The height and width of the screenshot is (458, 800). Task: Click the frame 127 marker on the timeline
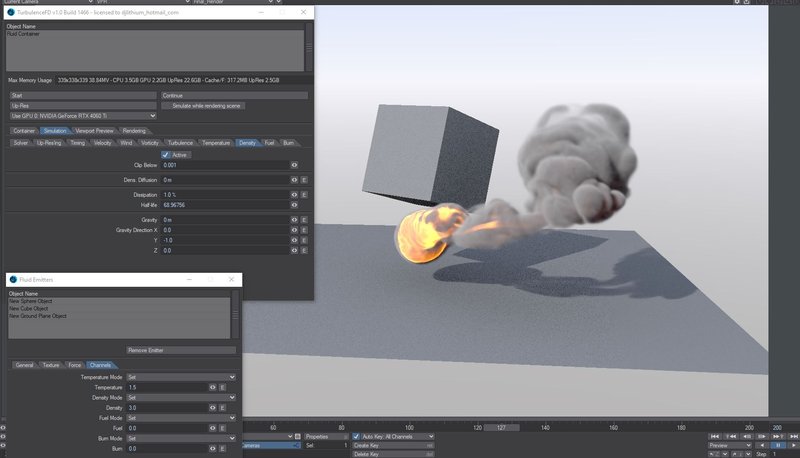pyautogui.click(x=502, y=428)
